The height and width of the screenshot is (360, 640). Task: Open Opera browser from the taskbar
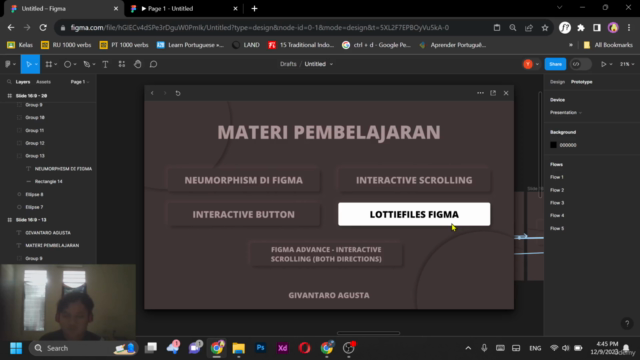tap(304, 348)
